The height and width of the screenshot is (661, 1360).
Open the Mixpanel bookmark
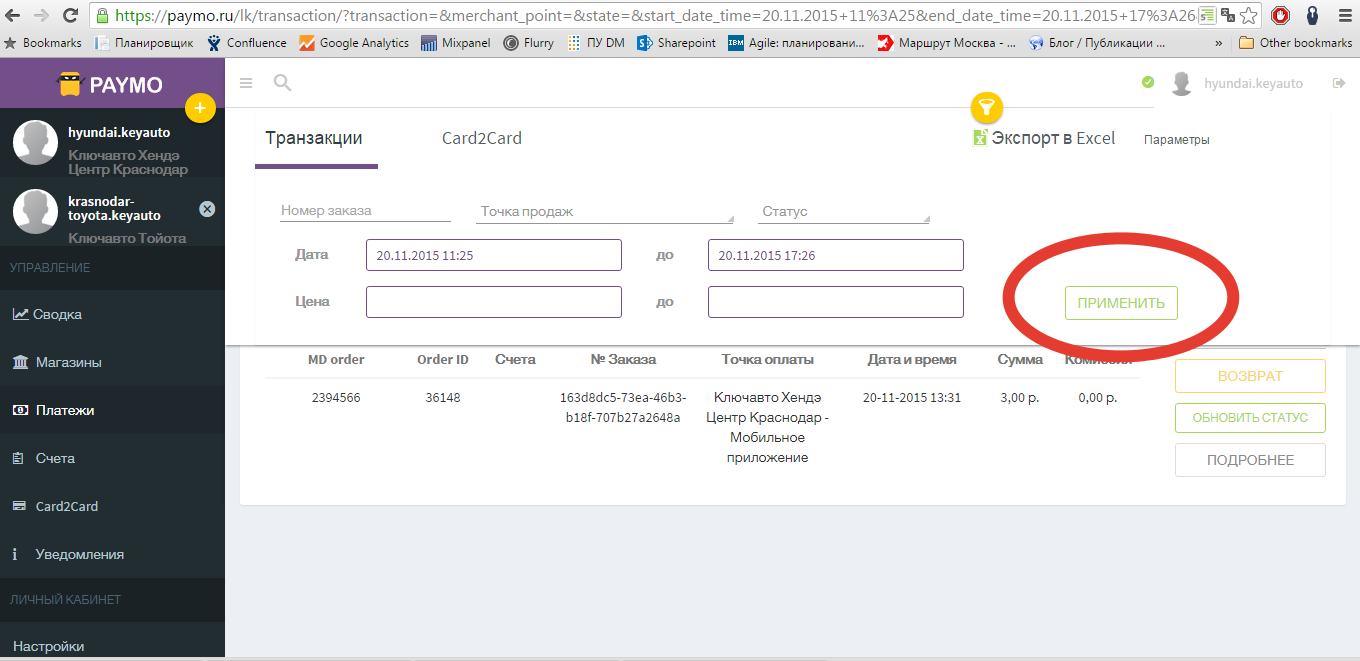point(456,43)
